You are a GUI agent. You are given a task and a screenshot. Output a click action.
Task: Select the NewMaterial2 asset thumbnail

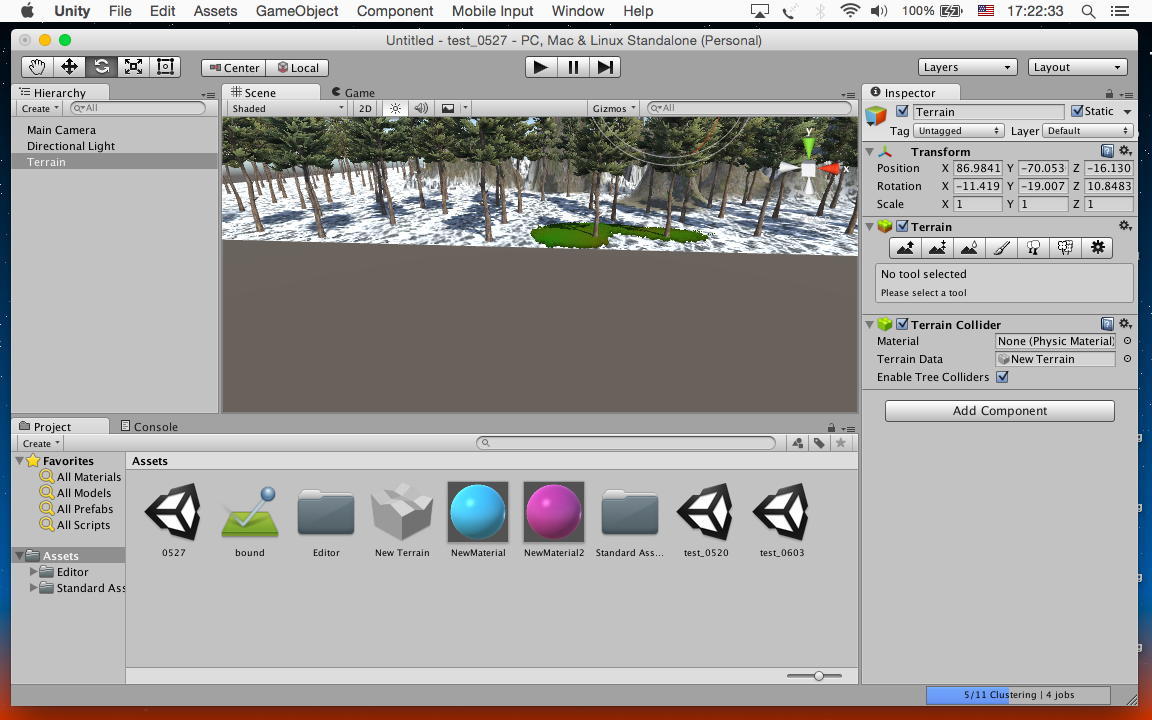[553, 512]
